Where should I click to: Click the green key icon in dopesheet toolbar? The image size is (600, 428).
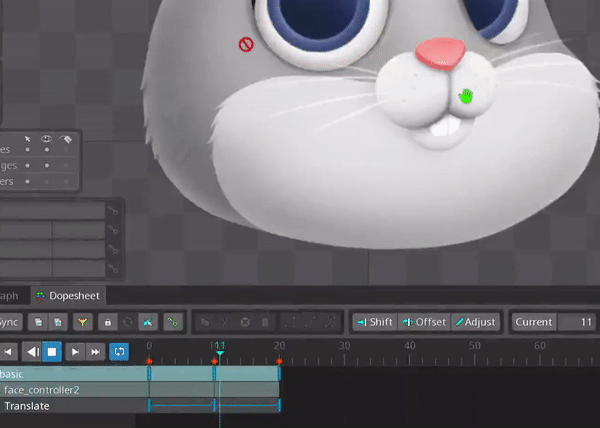tap(173, 322)
